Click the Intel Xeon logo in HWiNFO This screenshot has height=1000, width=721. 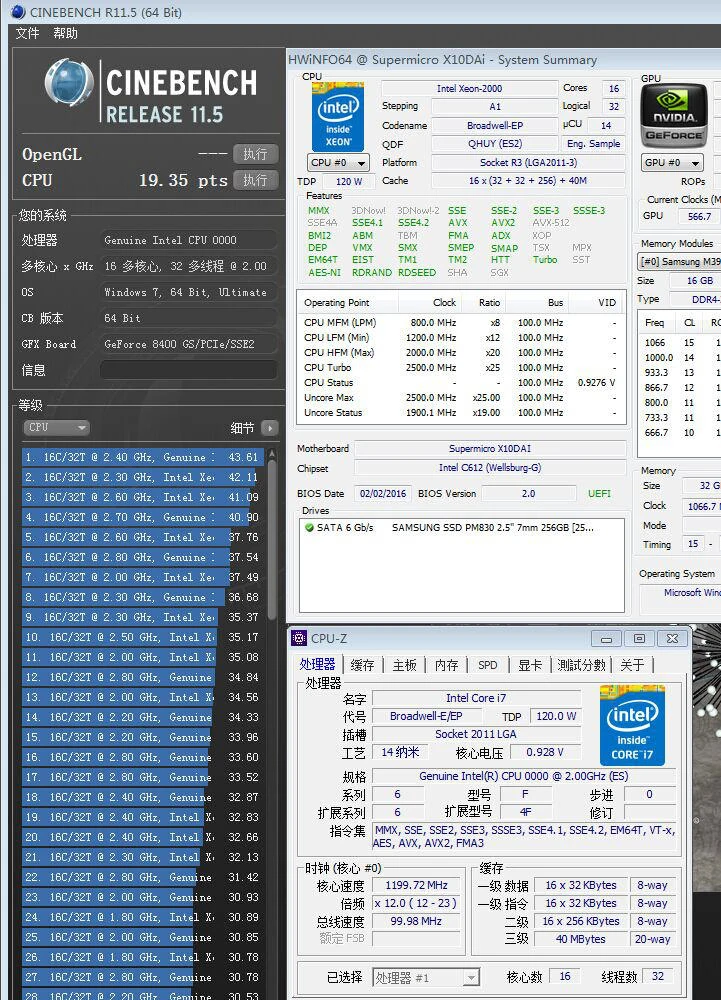[338, 117]
